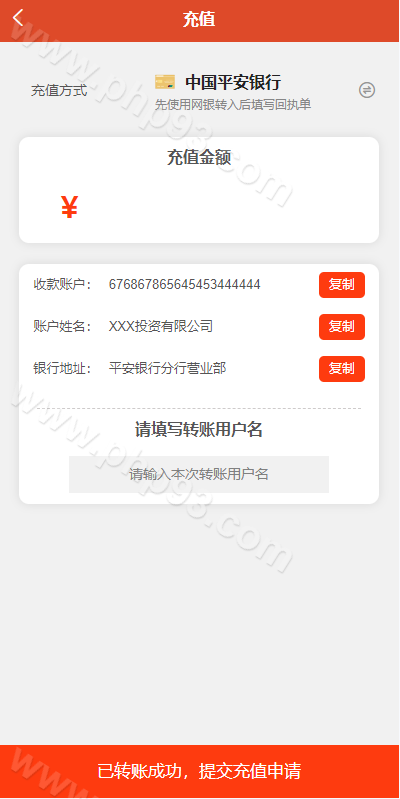Select account number 6768678656454534​44444 text
Screen dimensions: 400x799
(184, 284)
